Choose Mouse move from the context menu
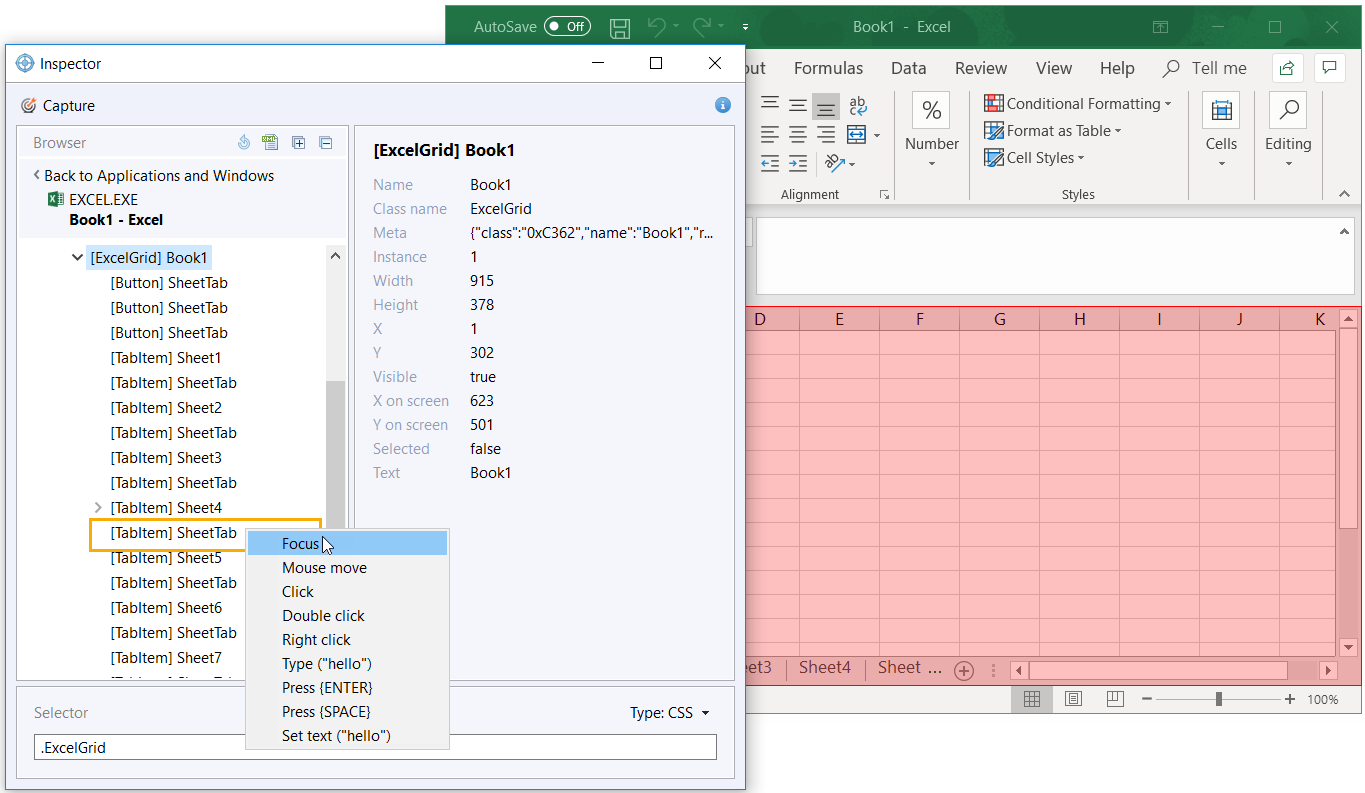Viewport: 1365px width, 793px height. pos(347,568)
